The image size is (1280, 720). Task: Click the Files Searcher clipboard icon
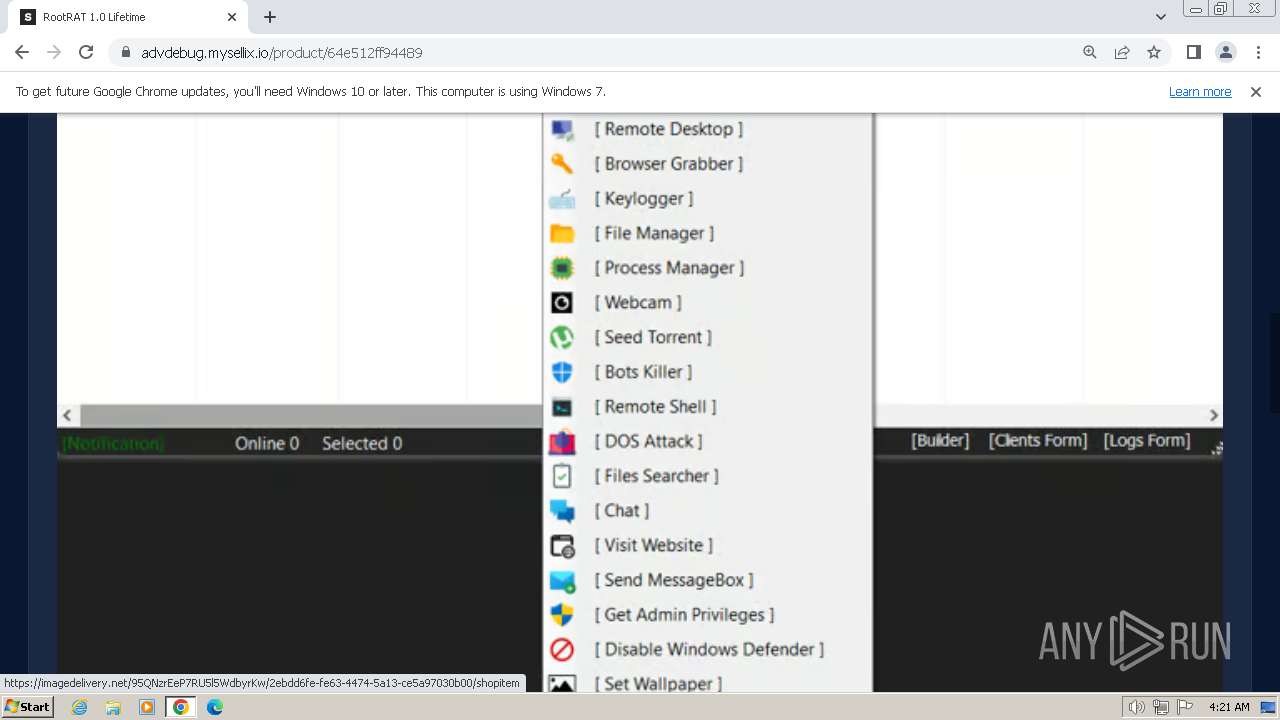562,476
